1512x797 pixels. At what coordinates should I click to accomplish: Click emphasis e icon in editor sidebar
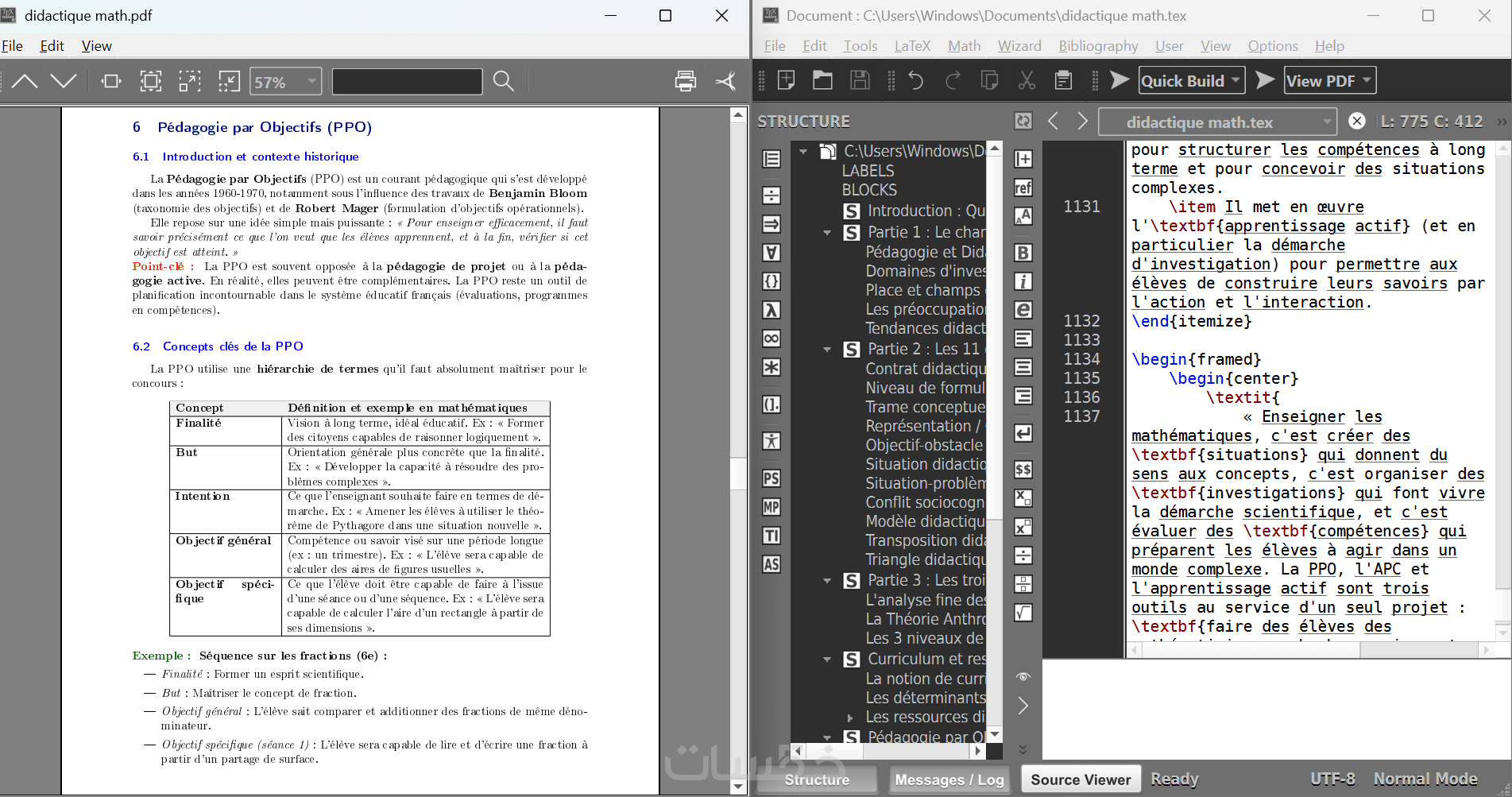(x=1023, y=310)
